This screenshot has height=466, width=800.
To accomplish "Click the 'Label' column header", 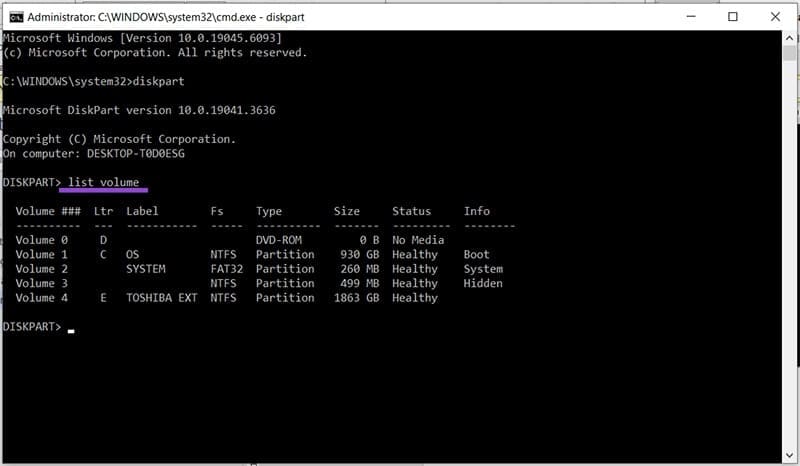I will [x=142, y=211].
